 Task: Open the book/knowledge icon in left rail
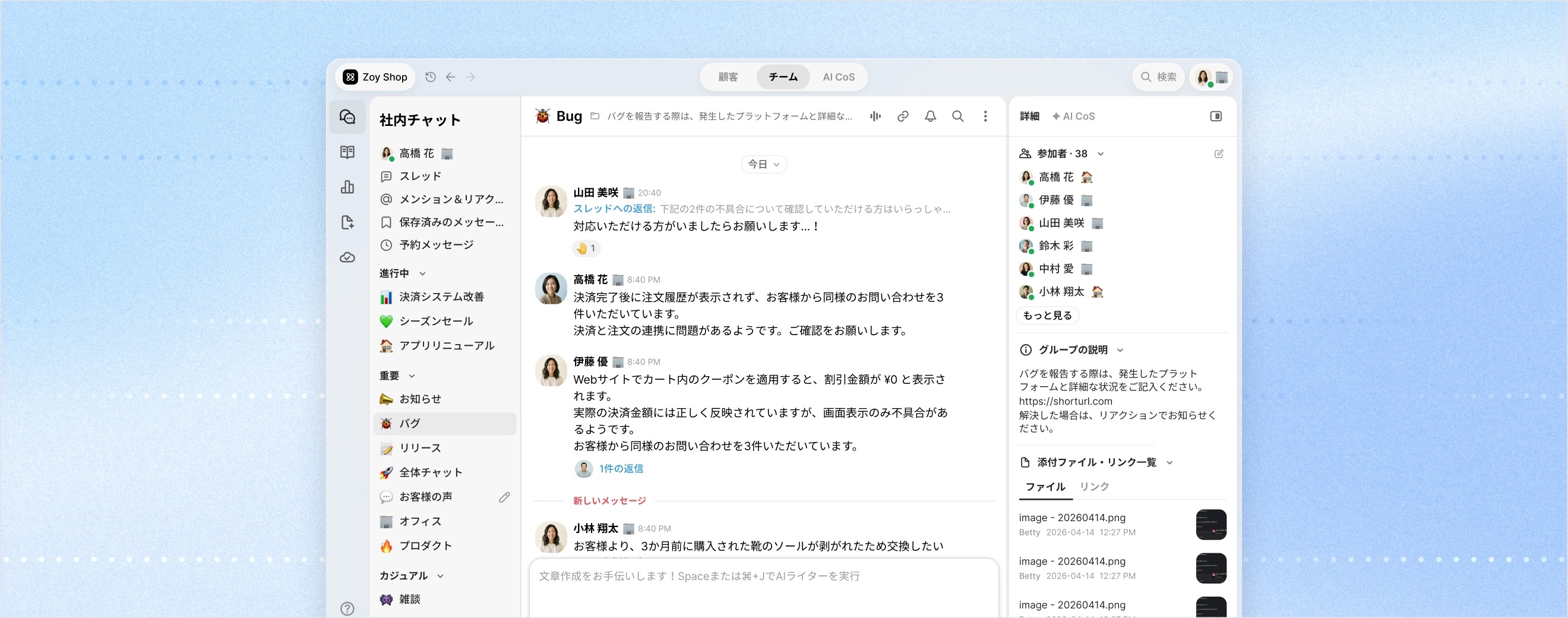(347, 152)
